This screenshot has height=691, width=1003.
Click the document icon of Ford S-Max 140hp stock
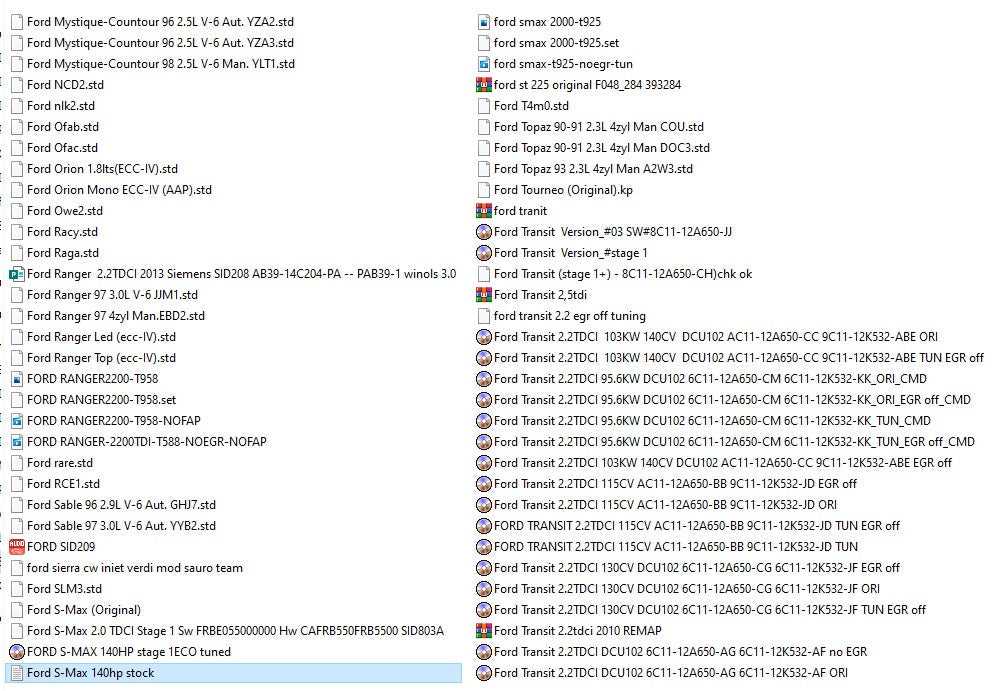coord(16,673)
